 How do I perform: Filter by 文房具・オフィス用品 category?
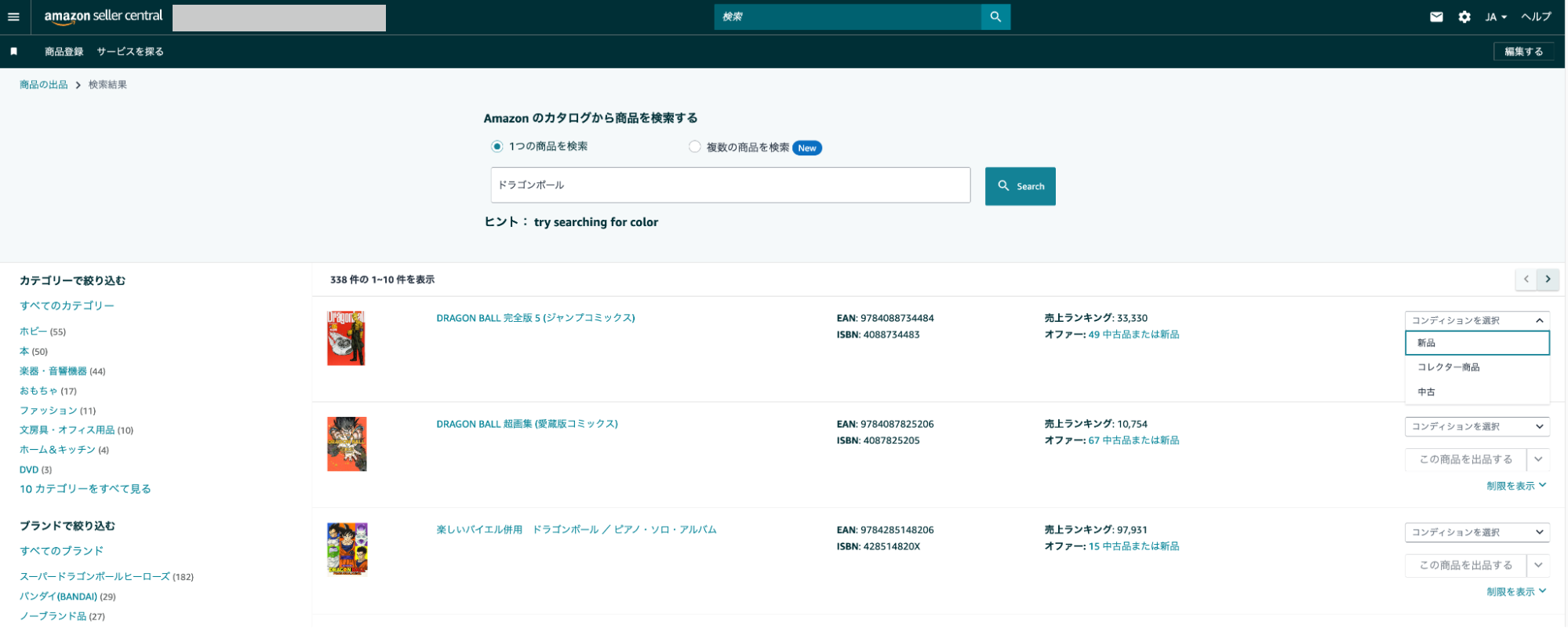pyautogui.click(x=67, y=429)
